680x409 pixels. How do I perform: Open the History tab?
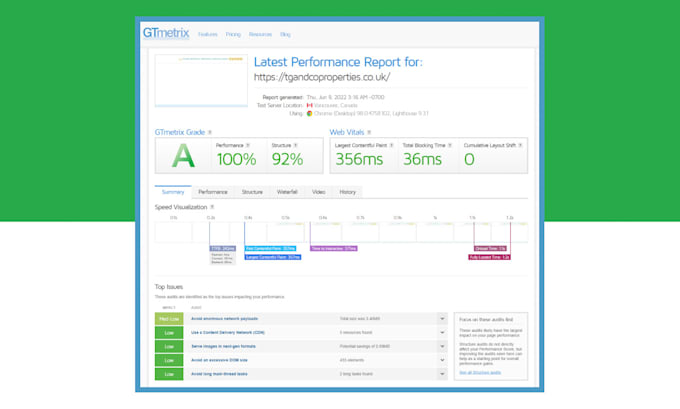[x=347, y=192]
